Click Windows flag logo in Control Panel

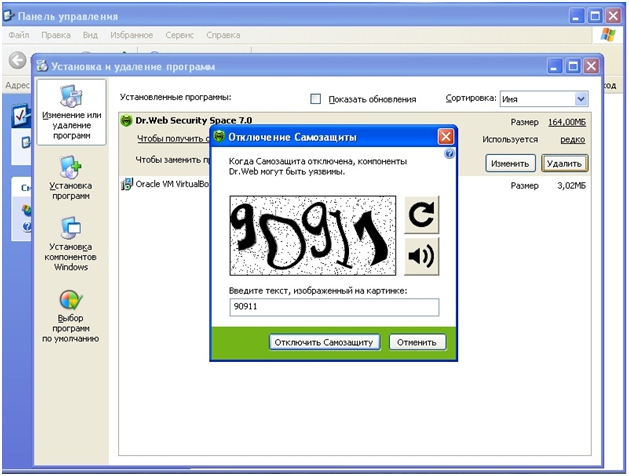(x=608, y=35)
